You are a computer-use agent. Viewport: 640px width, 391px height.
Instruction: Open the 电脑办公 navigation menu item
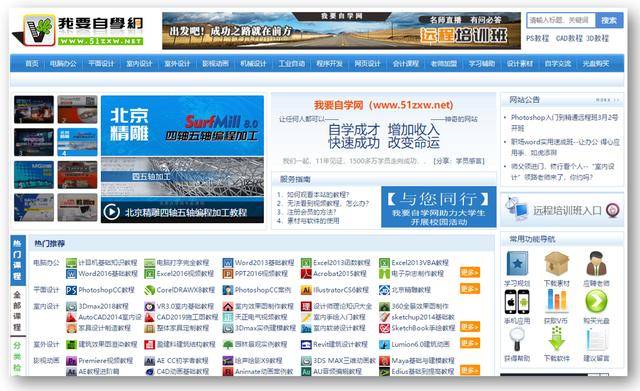coord(63,64)
